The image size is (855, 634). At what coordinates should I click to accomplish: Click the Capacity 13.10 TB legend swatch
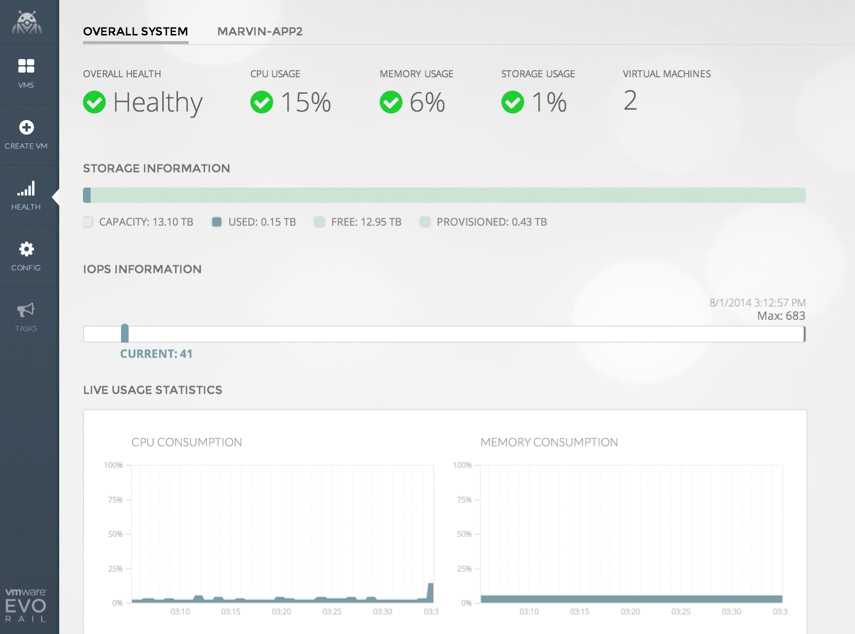[88, 222]
